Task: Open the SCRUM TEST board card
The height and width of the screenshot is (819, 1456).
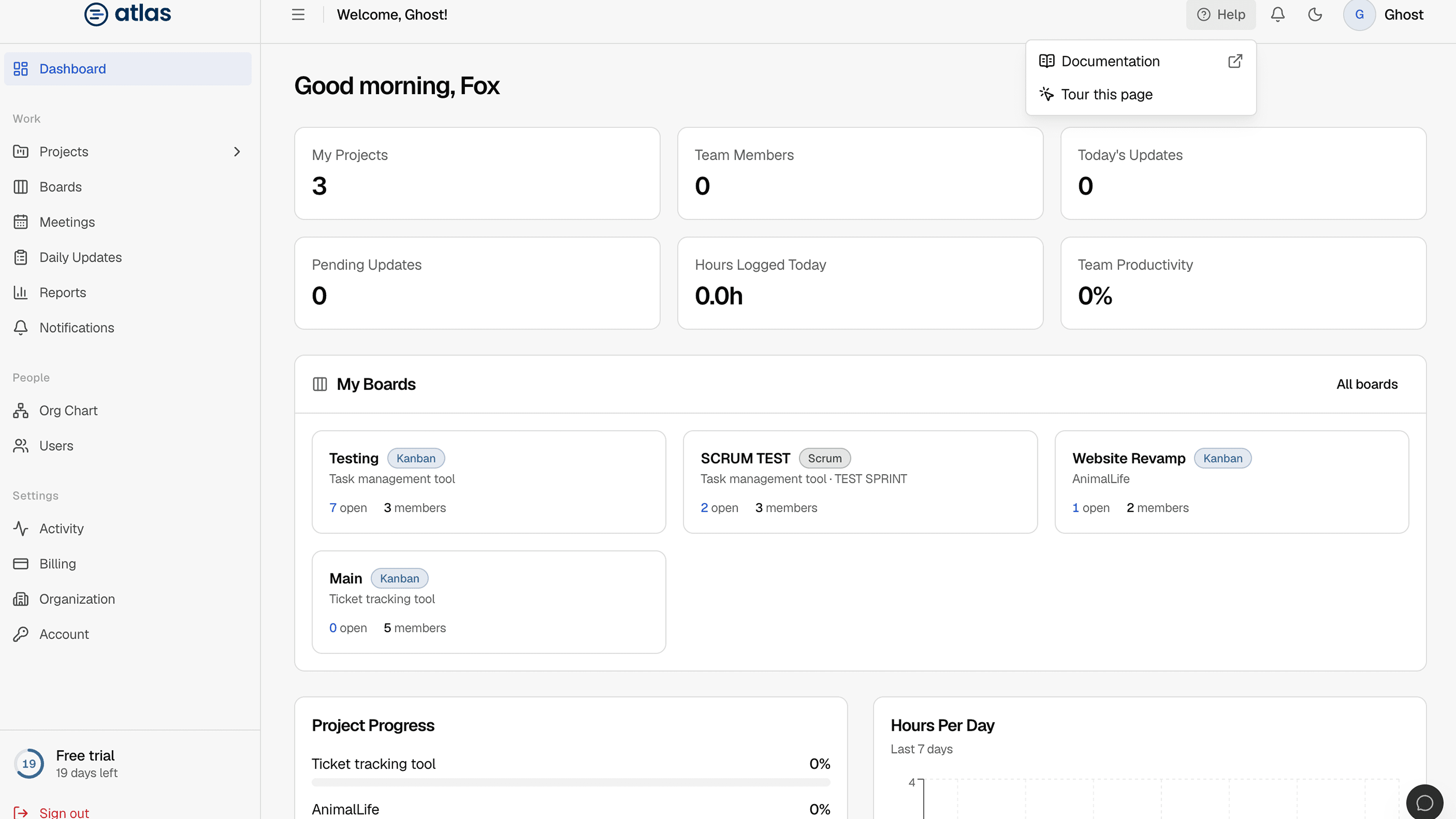Action: coord(860,482)
